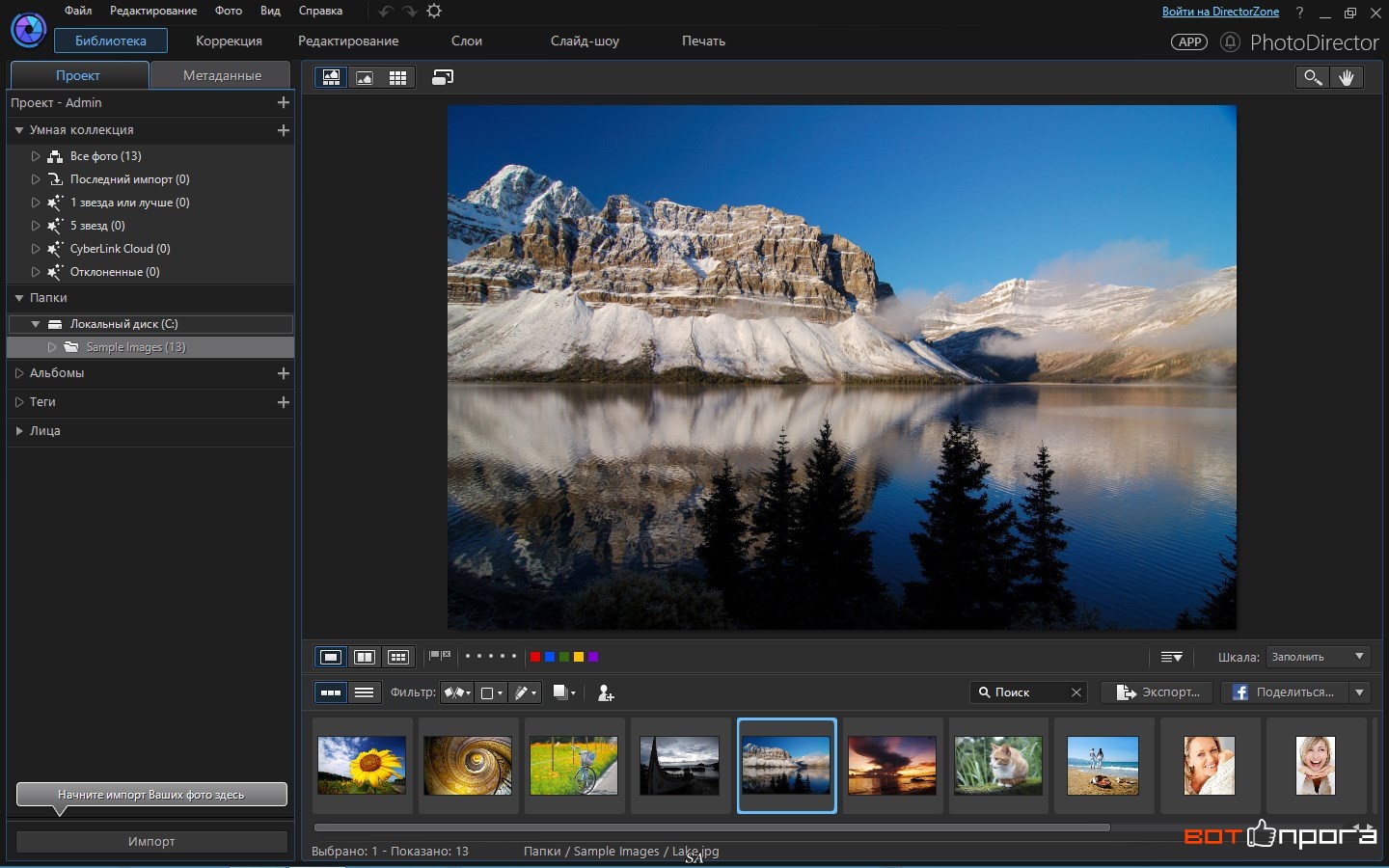This screenshot has height=868, width=1389.
Task: Apply the yellow color label
Action: click(579, 657)
